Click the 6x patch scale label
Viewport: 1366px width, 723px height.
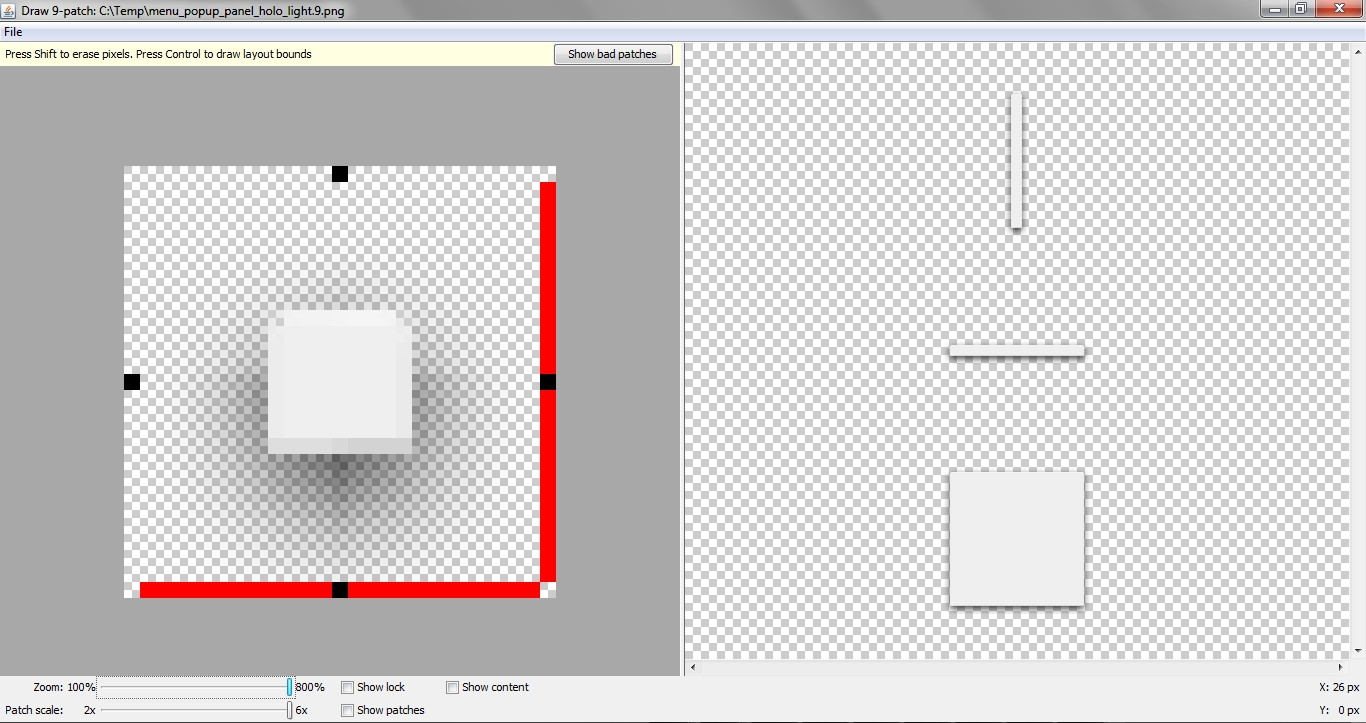pyautogui.click(x=301, y=710)
